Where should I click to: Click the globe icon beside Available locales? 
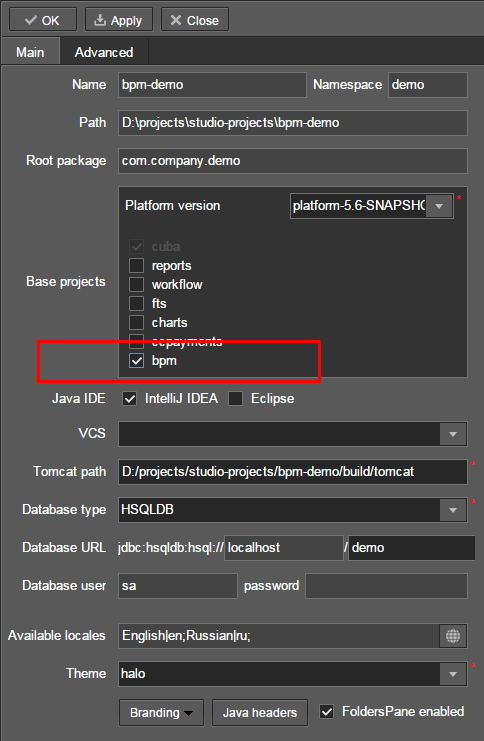coord(453,636)
